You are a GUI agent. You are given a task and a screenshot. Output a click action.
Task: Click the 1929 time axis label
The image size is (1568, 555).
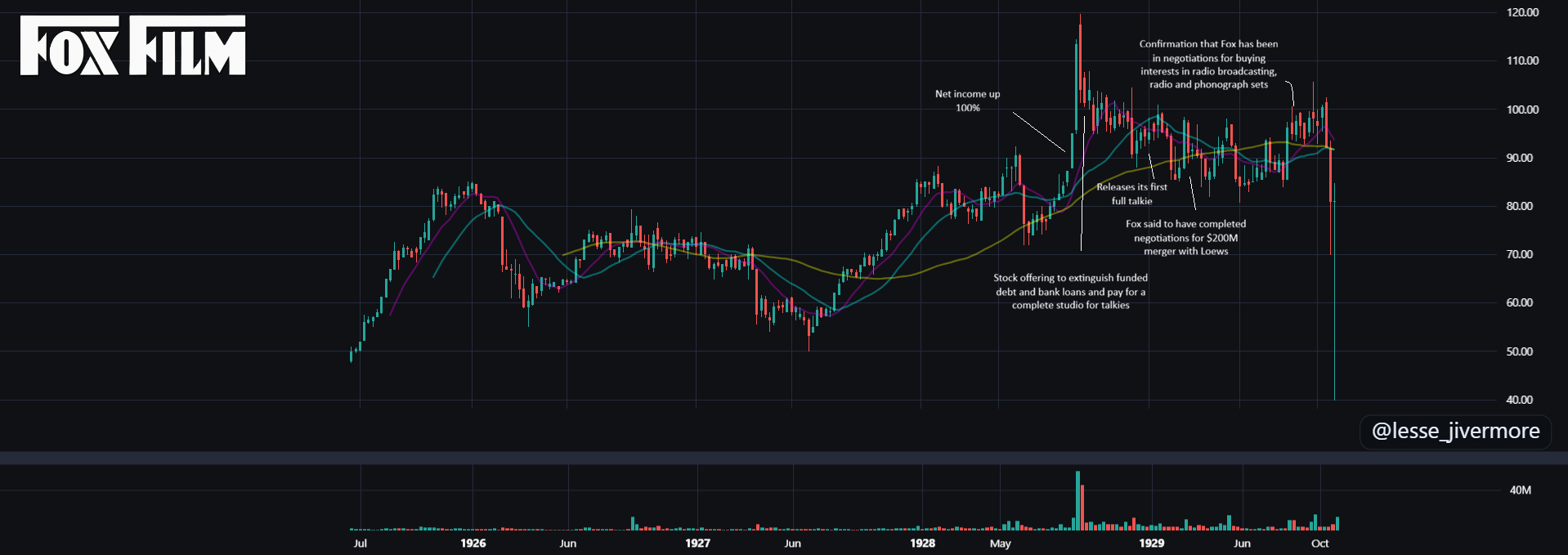[1151, 544]
